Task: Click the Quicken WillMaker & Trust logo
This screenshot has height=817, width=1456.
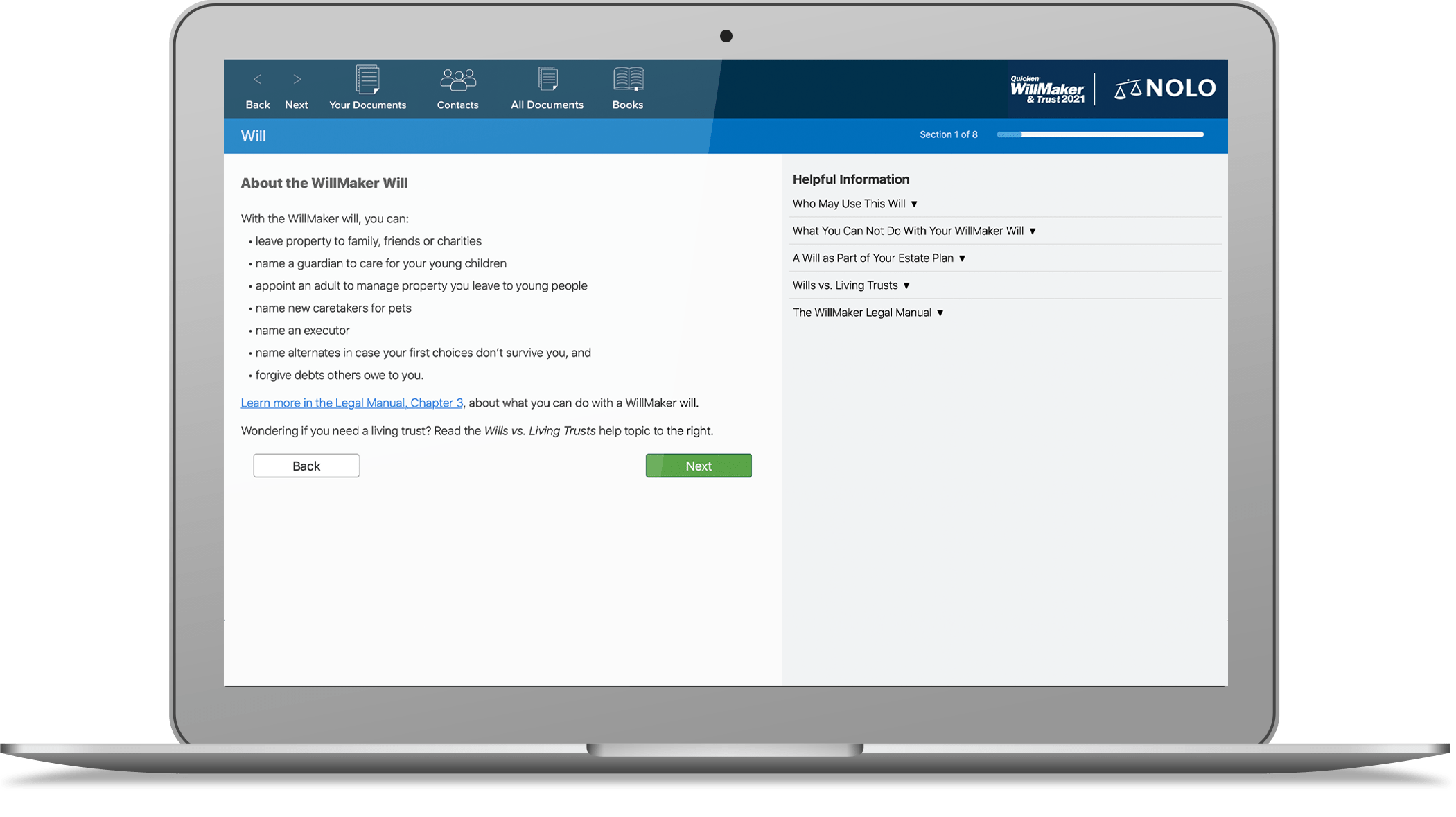Action: pyautogui.click(x=1046, y=89)
